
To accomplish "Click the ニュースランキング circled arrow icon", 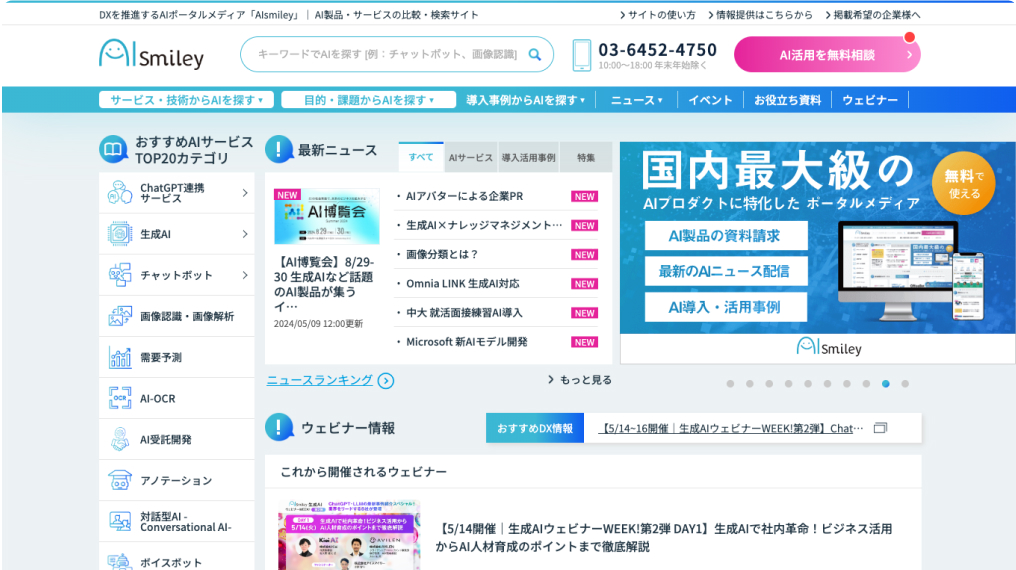I will click(386, 381).
